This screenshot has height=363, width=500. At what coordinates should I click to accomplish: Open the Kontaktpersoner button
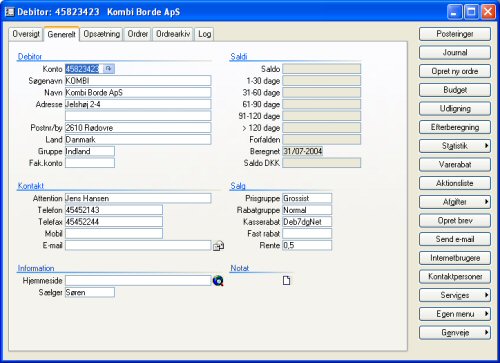tap(455, 277)
